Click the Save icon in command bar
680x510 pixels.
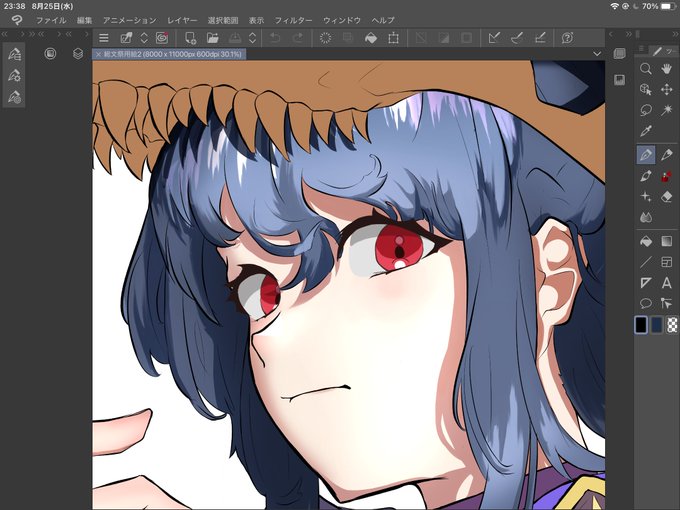(235, 38)
